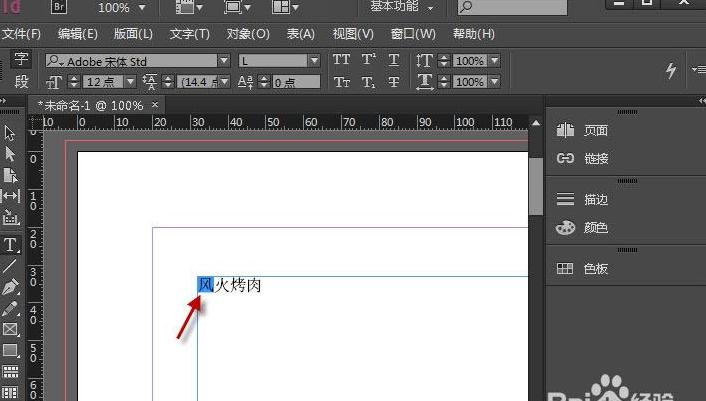Select the Page tool

tap(10, 175)
